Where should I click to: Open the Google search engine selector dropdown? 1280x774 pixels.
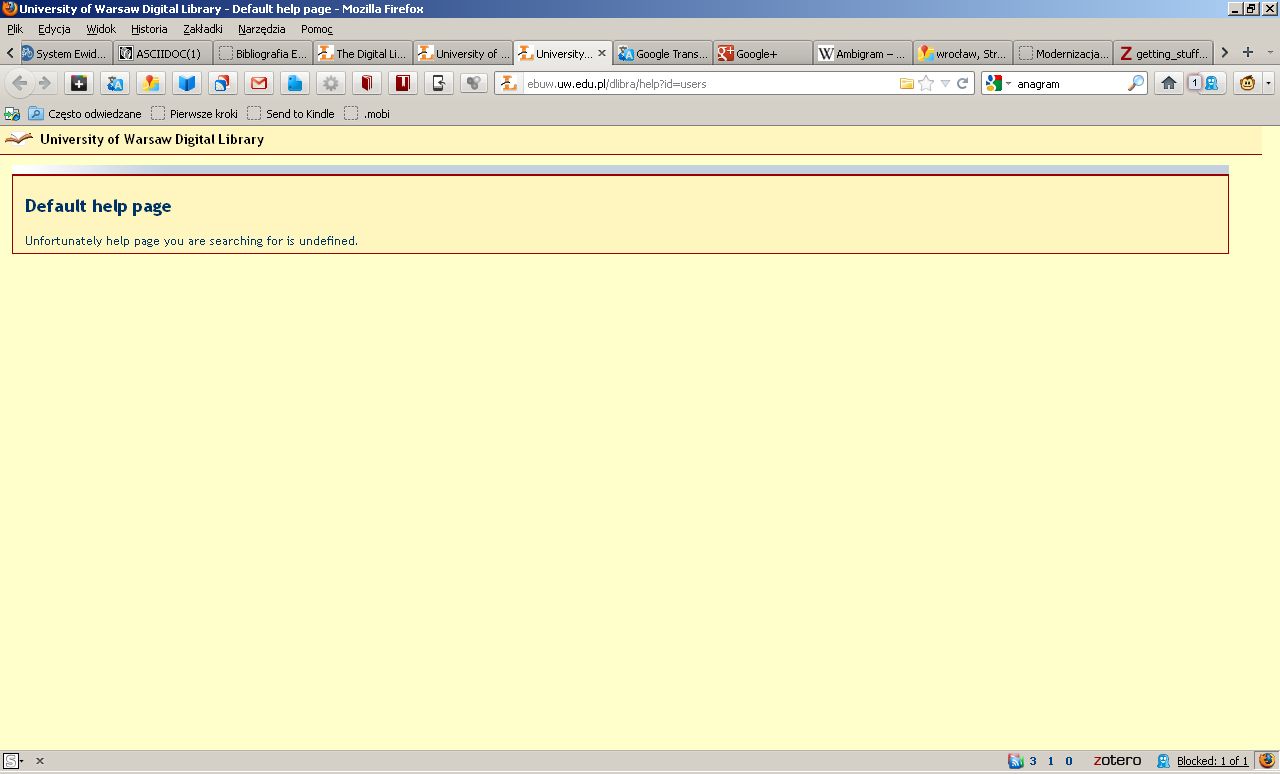click(x=998, y=84)
